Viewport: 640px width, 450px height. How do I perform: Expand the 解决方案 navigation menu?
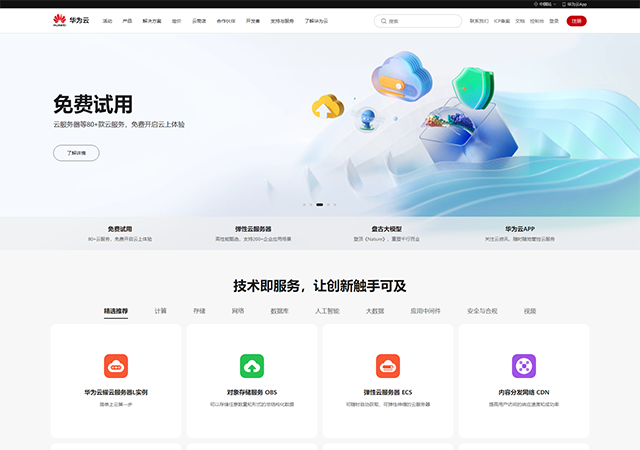coord(152,20)
